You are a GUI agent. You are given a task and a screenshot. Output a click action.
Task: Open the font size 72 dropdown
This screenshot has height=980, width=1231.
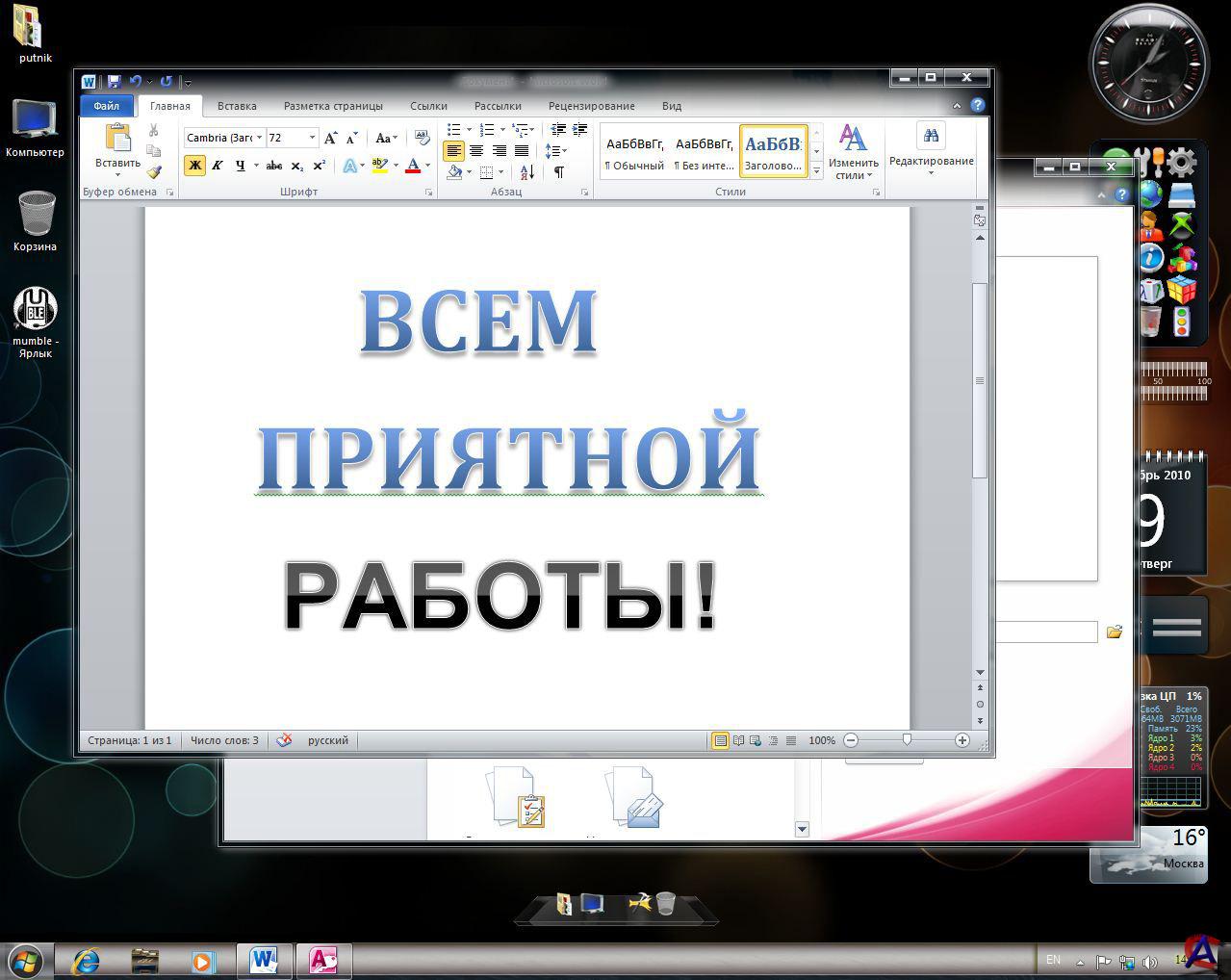[312, 138]
